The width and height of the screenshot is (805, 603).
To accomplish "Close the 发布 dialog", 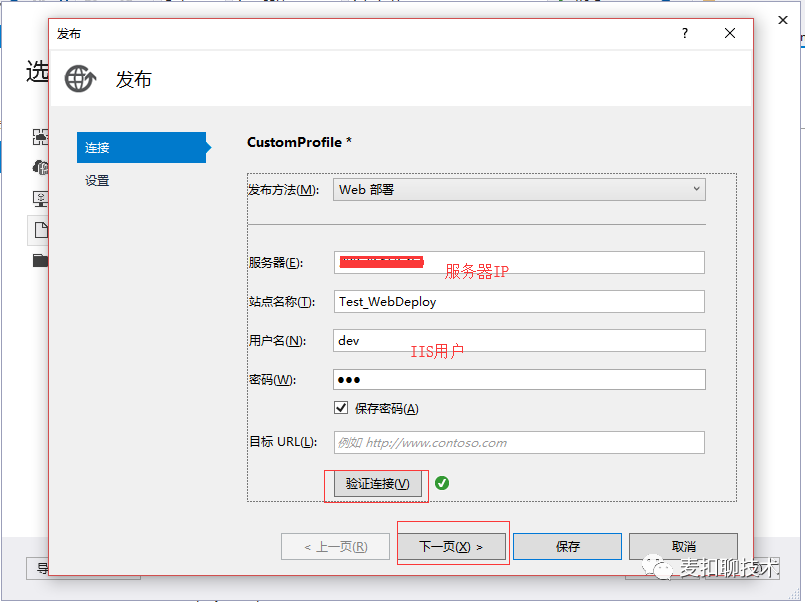I will [x=730, y=33].
